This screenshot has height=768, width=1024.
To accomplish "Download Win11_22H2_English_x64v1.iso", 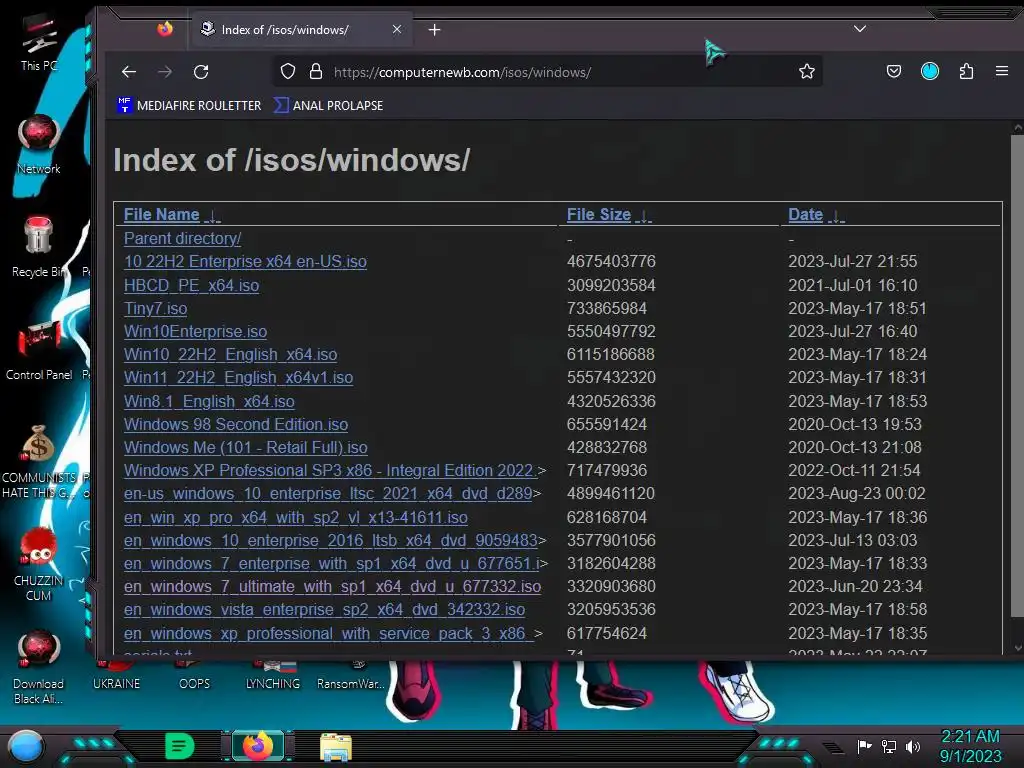I will click(x=238, y=377).
